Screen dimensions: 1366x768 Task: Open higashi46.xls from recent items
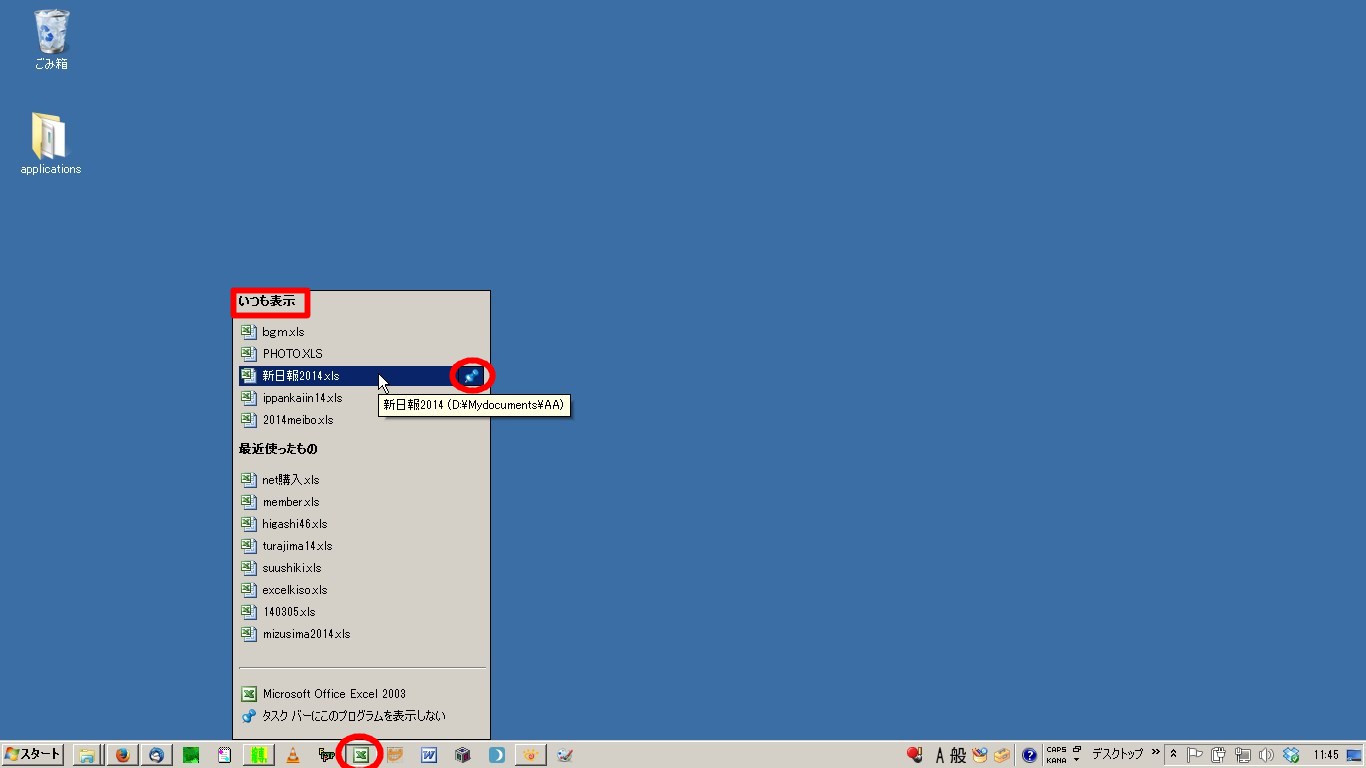pyautogui.click(x=361, y=524)
